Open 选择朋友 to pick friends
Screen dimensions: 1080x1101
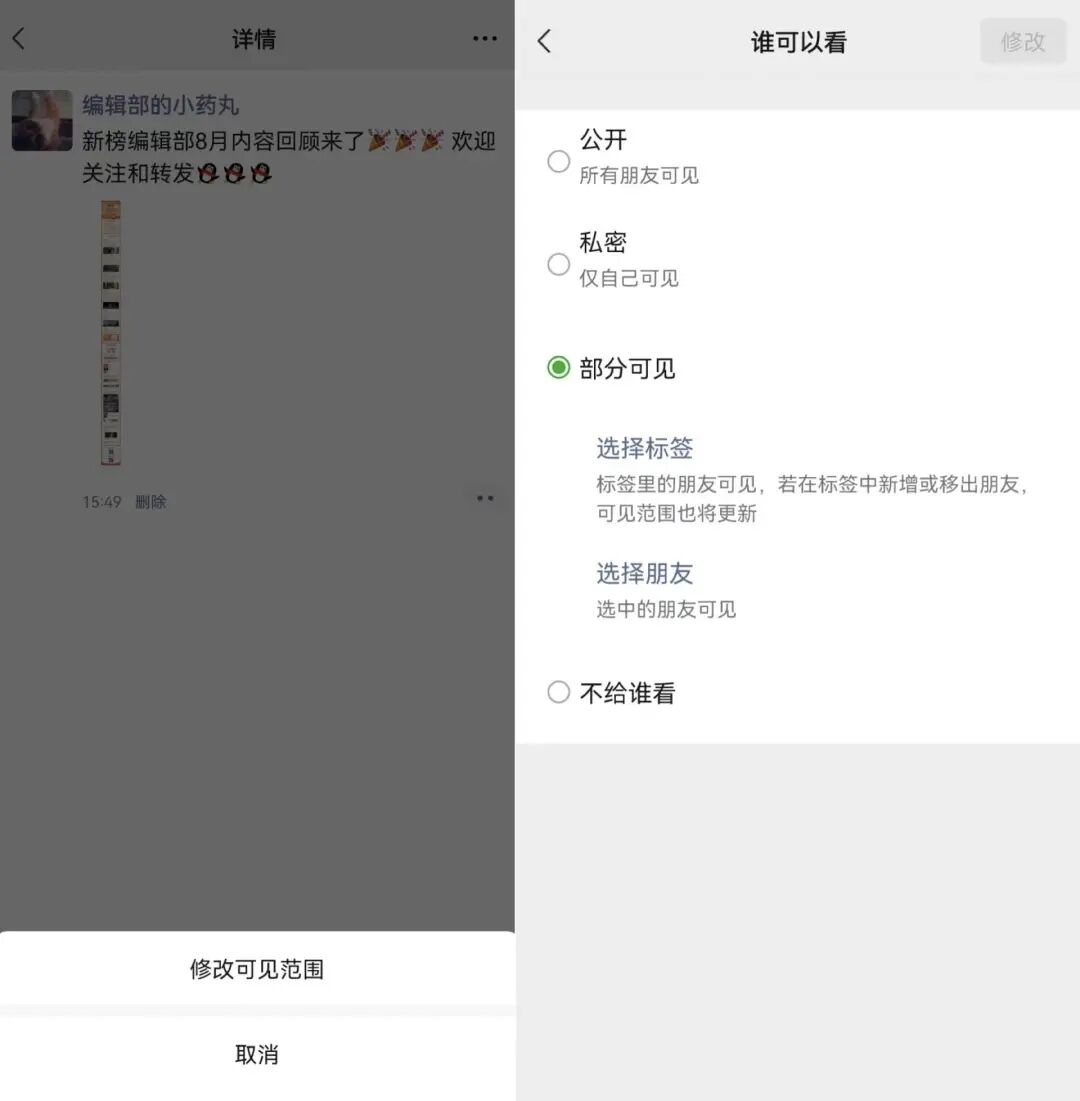pyautogui.click(x=644, y=574)
